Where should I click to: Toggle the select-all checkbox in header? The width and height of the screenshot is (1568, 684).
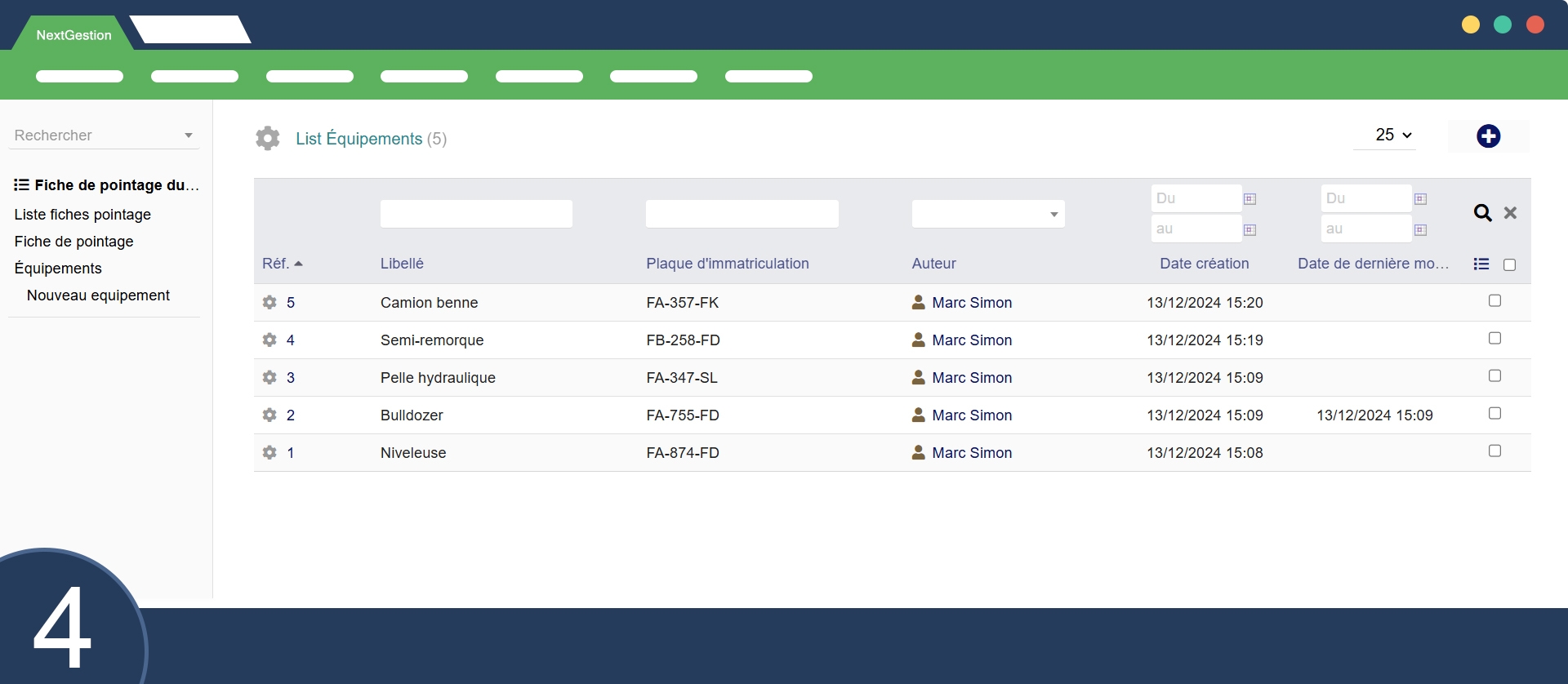(1509, 265)
